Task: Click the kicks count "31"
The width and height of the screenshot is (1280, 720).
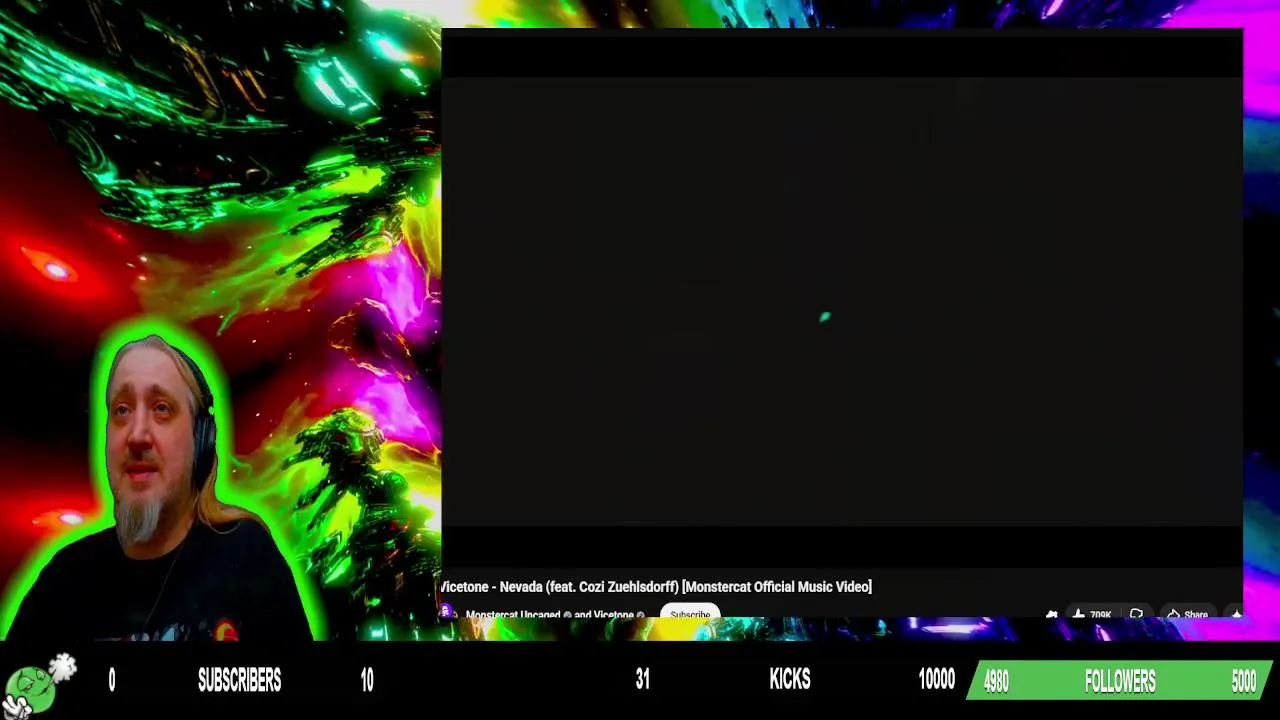Action: coord(642,680)
